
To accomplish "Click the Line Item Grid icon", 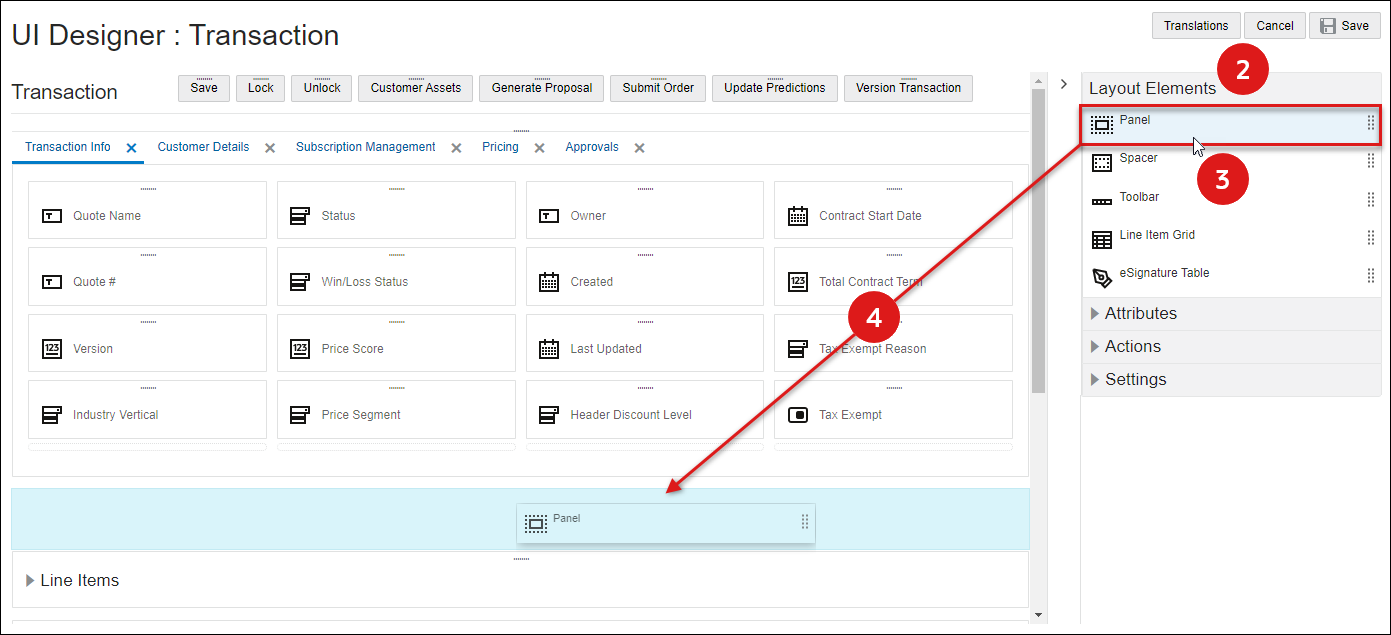I will (x=1101, y=240).
